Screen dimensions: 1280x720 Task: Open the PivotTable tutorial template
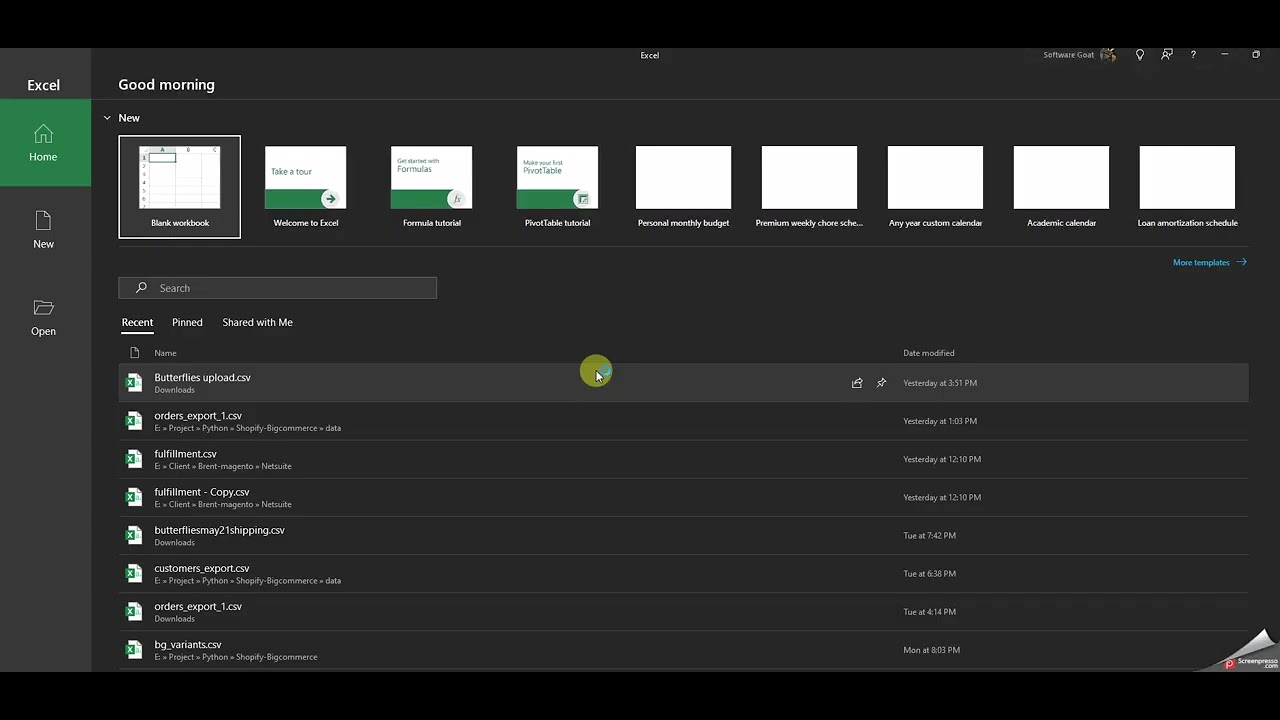click(558, 187)
